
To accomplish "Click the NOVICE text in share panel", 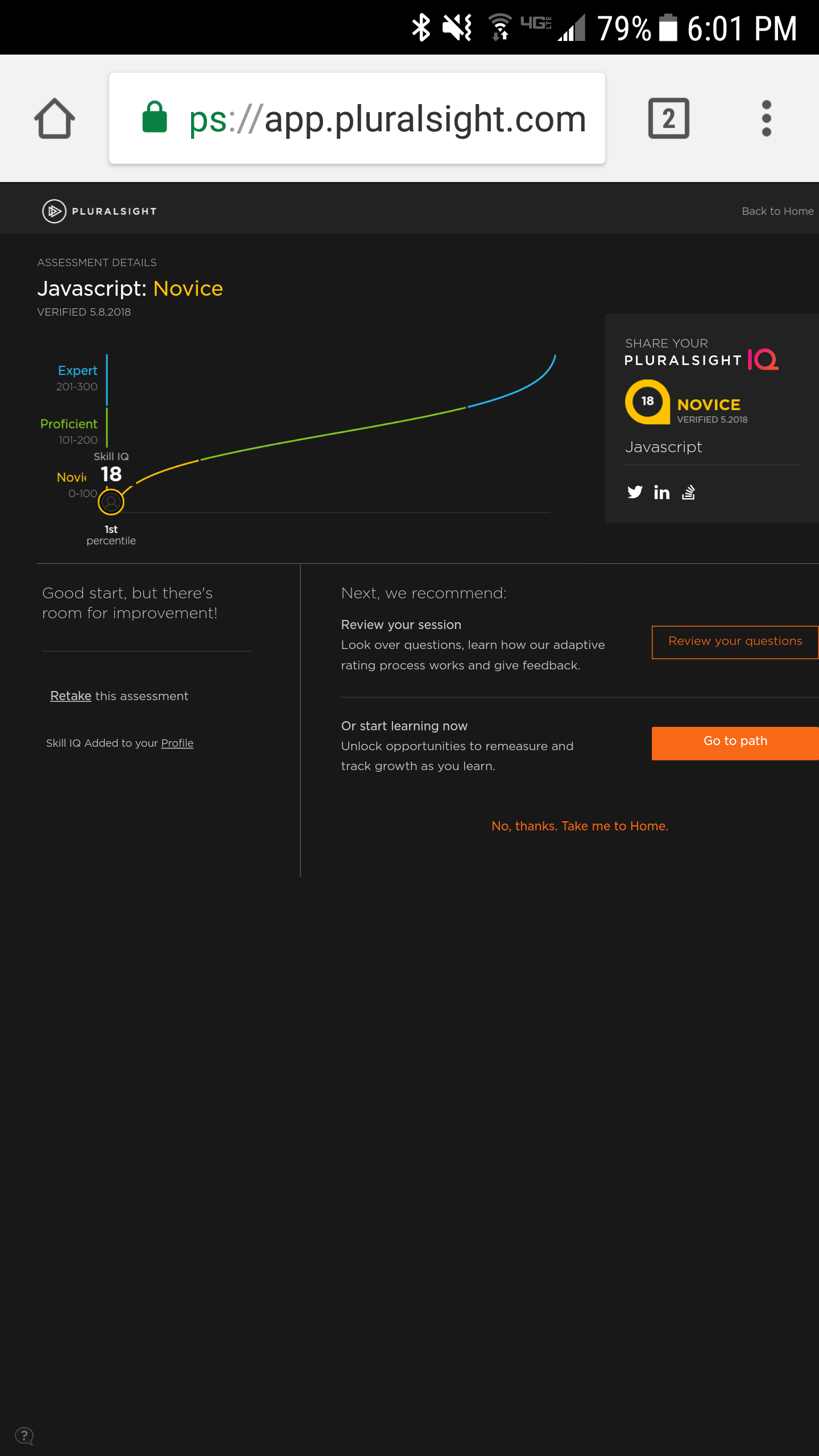I will click(x=709, y=404).
